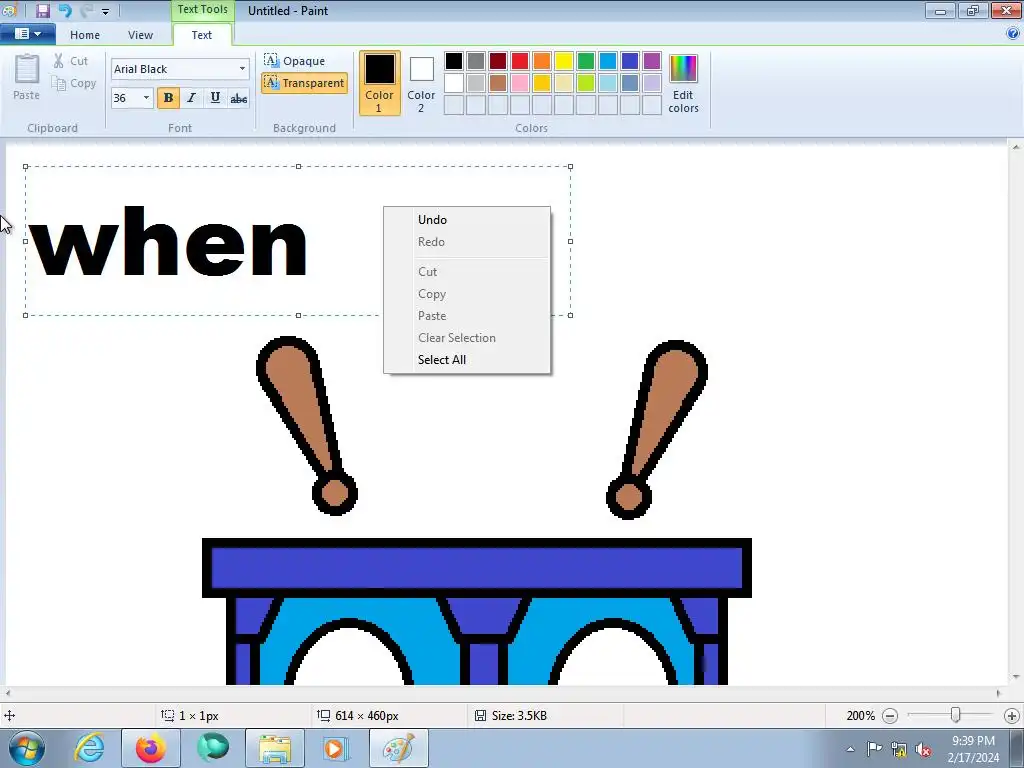
Task: Toggle Bold text formatting
Action: click(168, 98)
